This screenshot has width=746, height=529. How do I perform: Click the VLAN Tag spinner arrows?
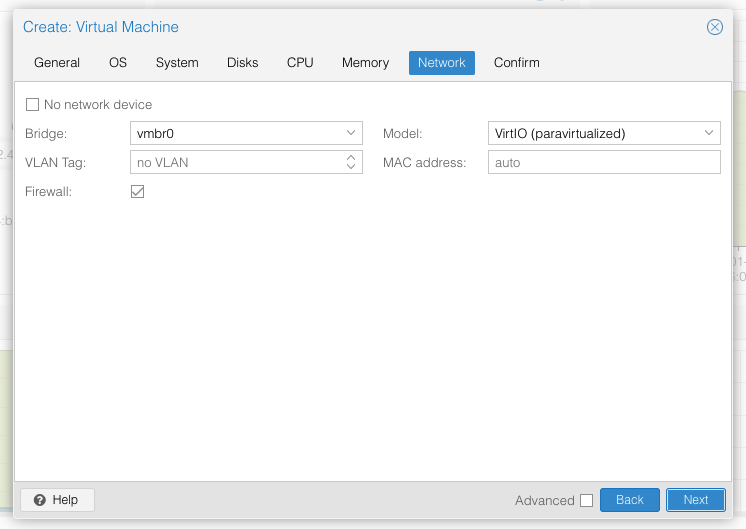point(351,162)
